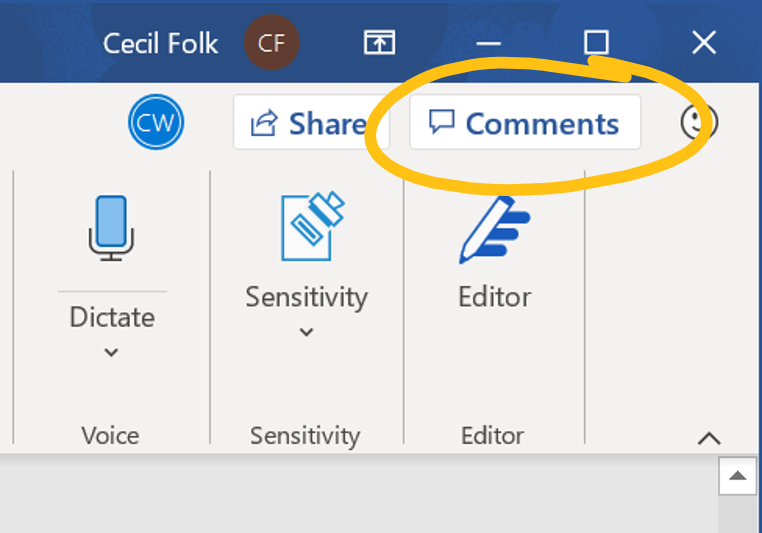Image resolution: width=762 pixels, height=533 pixels.
Task: Maximize the Word window
Action: coord(596,42)
